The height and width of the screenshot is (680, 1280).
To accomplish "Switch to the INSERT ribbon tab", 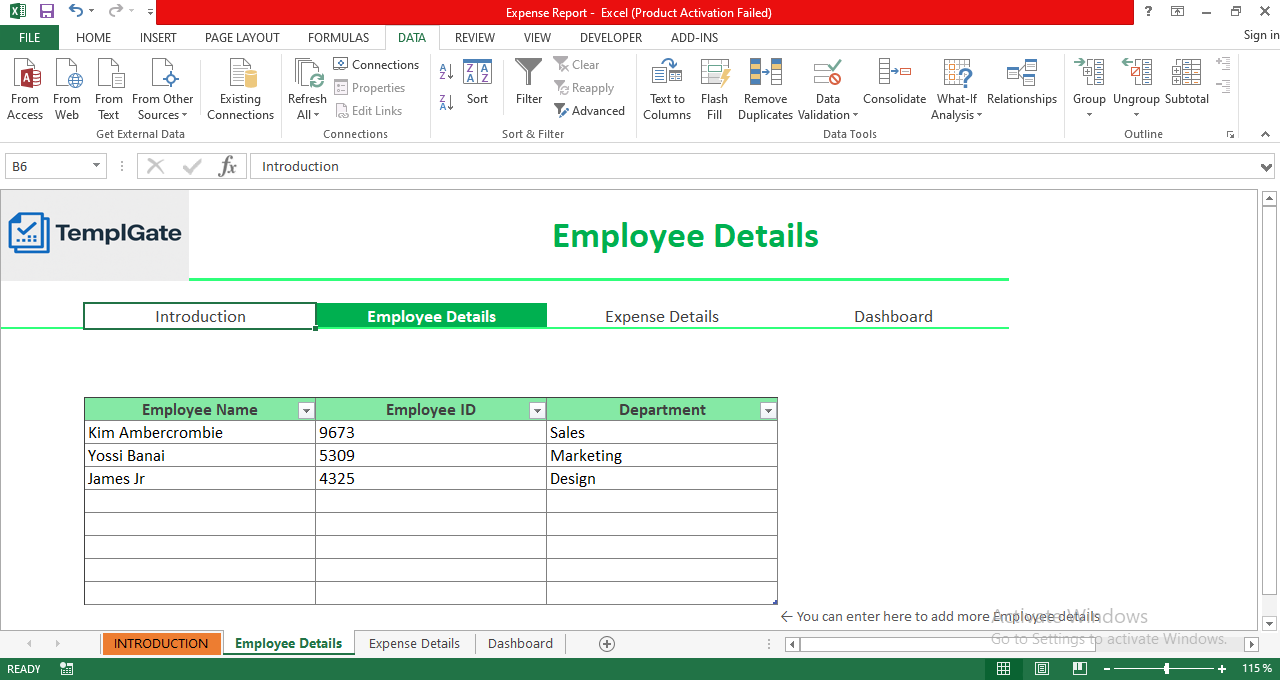I will 158,37.
